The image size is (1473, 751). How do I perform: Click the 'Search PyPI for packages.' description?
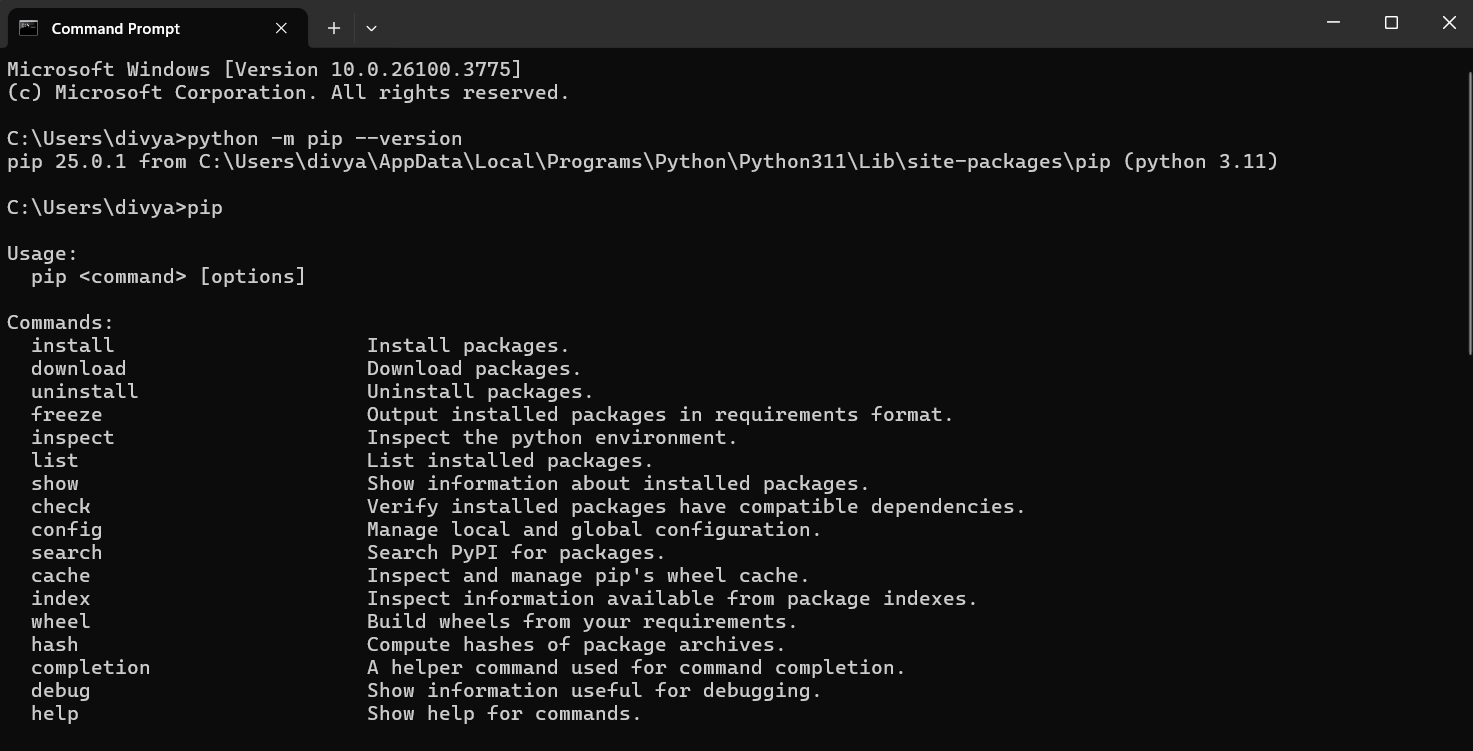pos(516,553)
